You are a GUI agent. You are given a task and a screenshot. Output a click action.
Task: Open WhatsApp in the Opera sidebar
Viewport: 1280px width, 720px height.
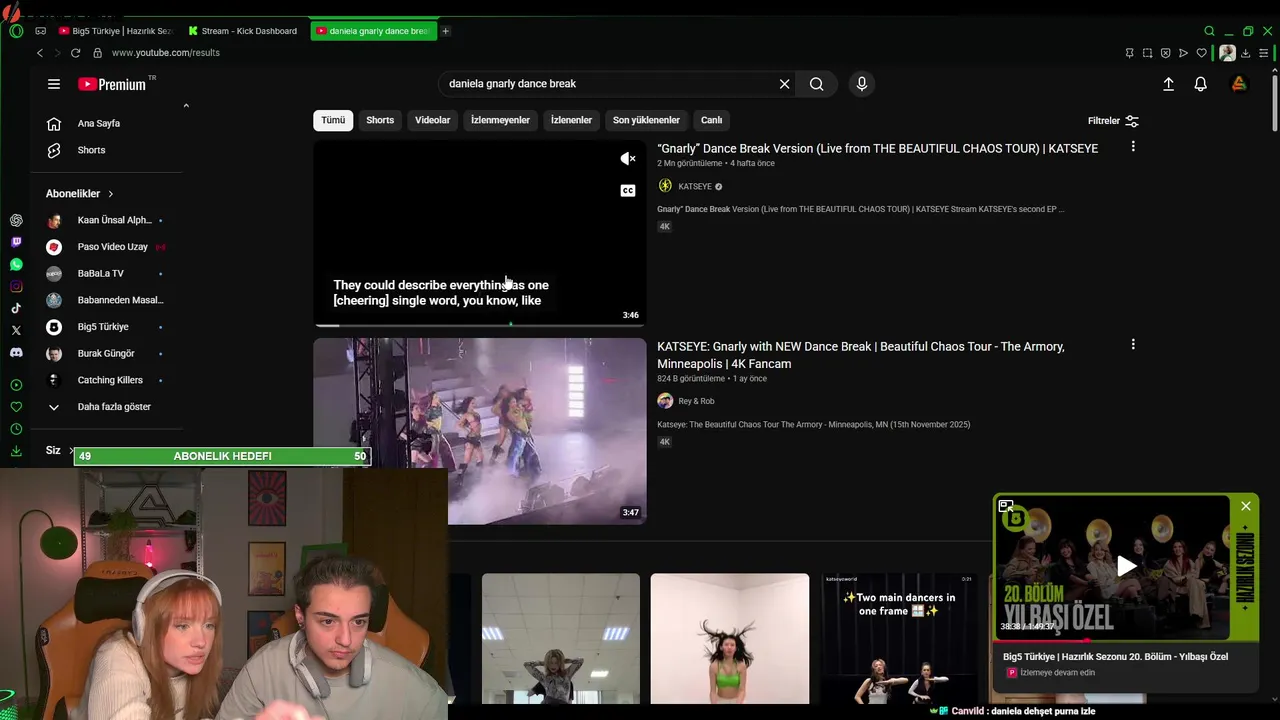click(16, 265)
